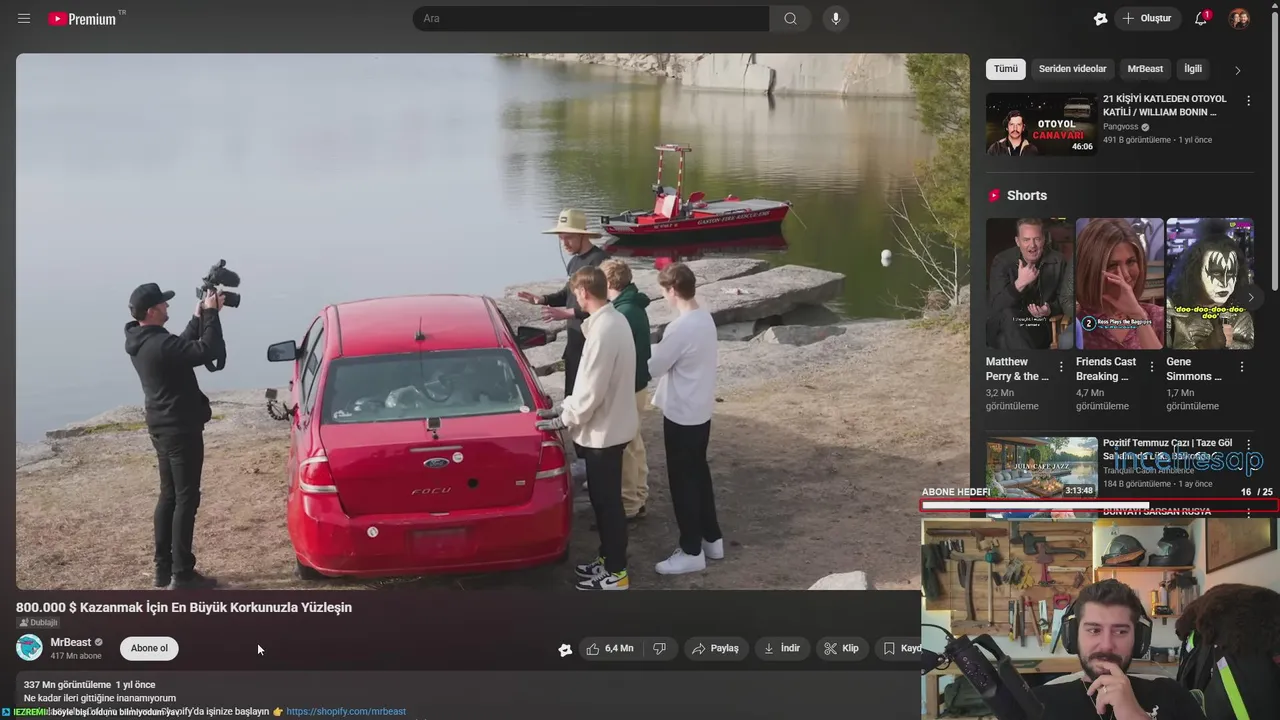Open the Oluştur create menu
The width and height of the screenshot is (1280, 720).
tap(1146, 18)
